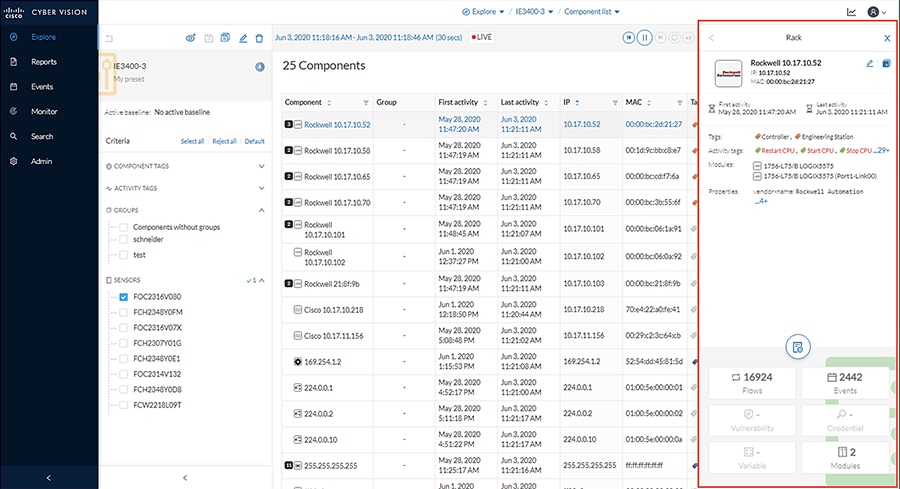Viewport: 900px width, 489px height.
Task: Click the eye view icon in preset toolbar
Action: click(x=191, y=38)
